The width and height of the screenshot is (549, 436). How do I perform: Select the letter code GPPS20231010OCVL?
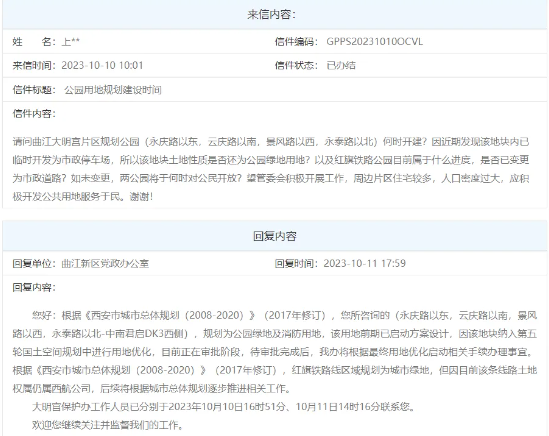(374, 42)
